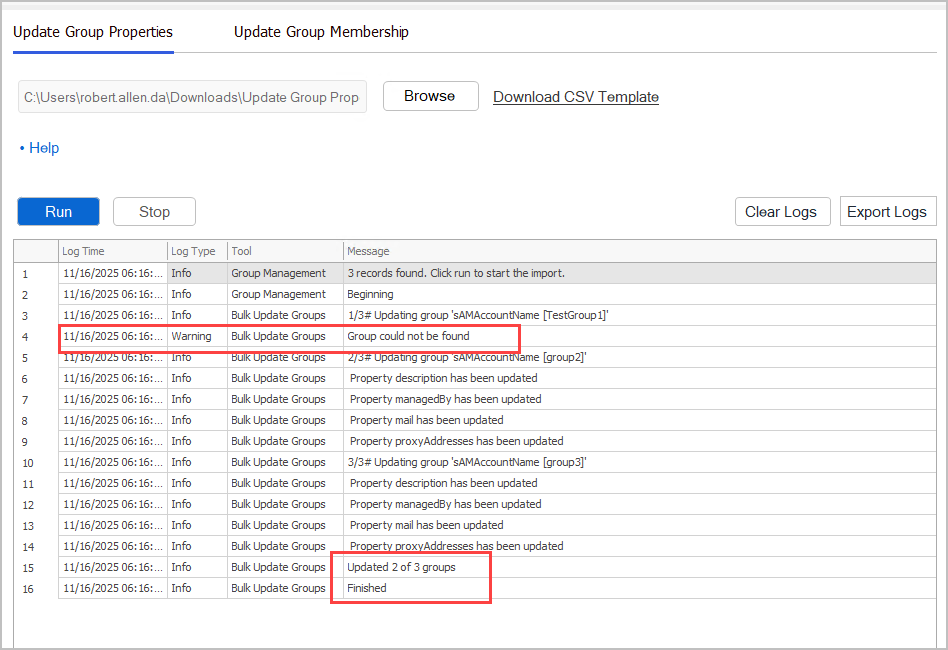Click the Stop button
948x650 pixels.
(154, 212)
